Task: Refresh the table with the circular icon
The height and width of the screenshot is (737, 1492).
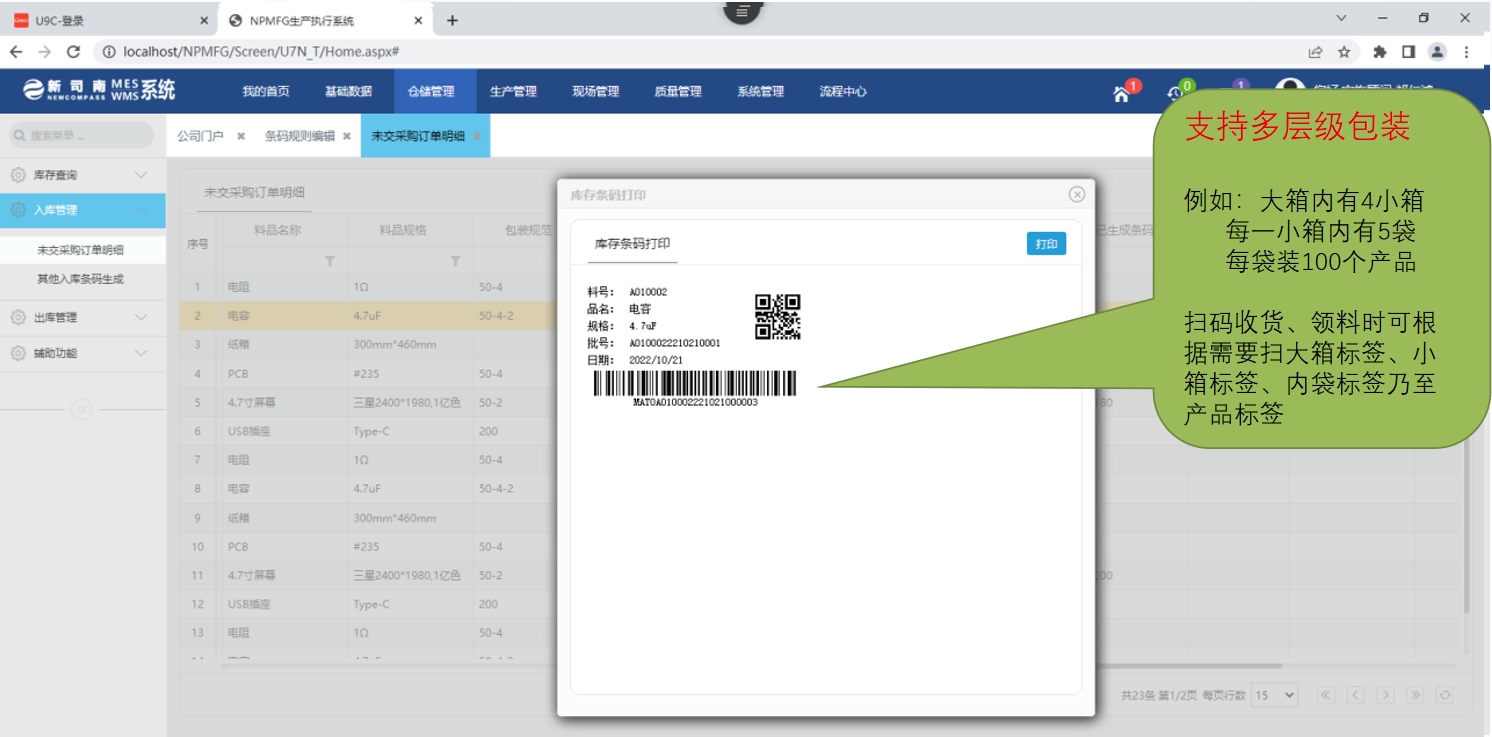Action: click(x=1444, y=695)
